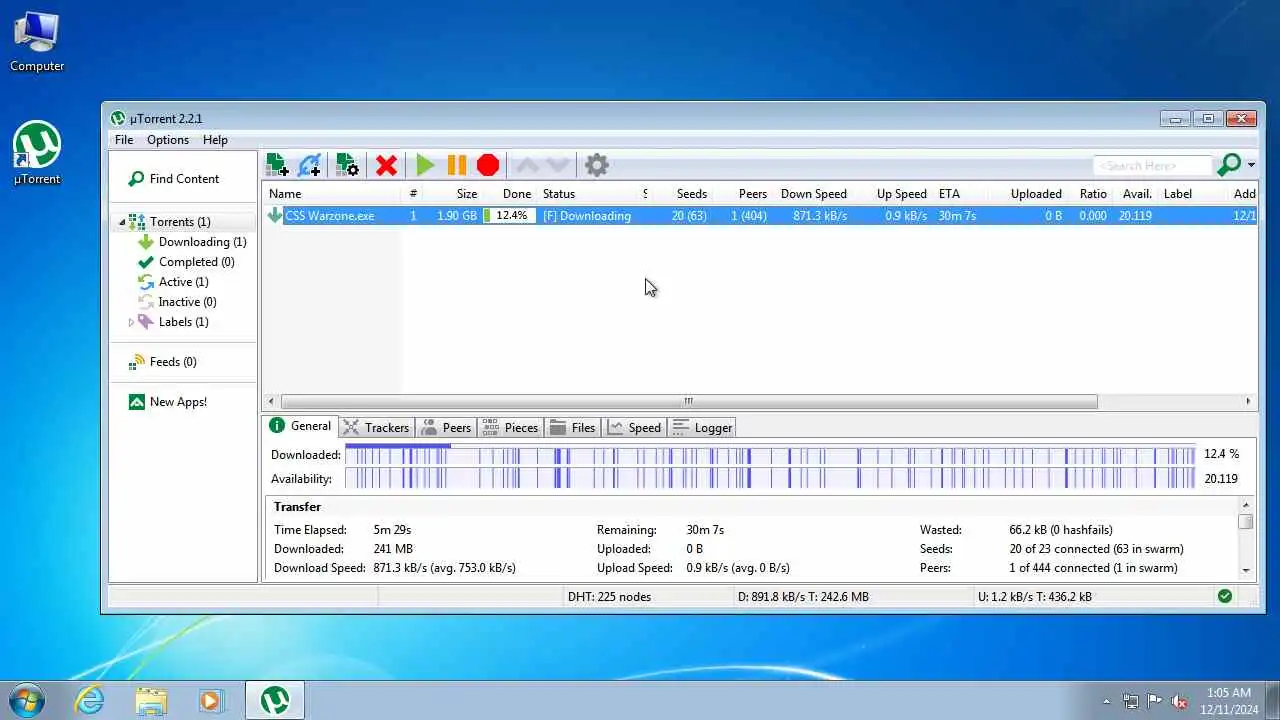Click the Add Torrent toolbar icon
Viewport: 1280px width, 720px height.
click(277, 165)
